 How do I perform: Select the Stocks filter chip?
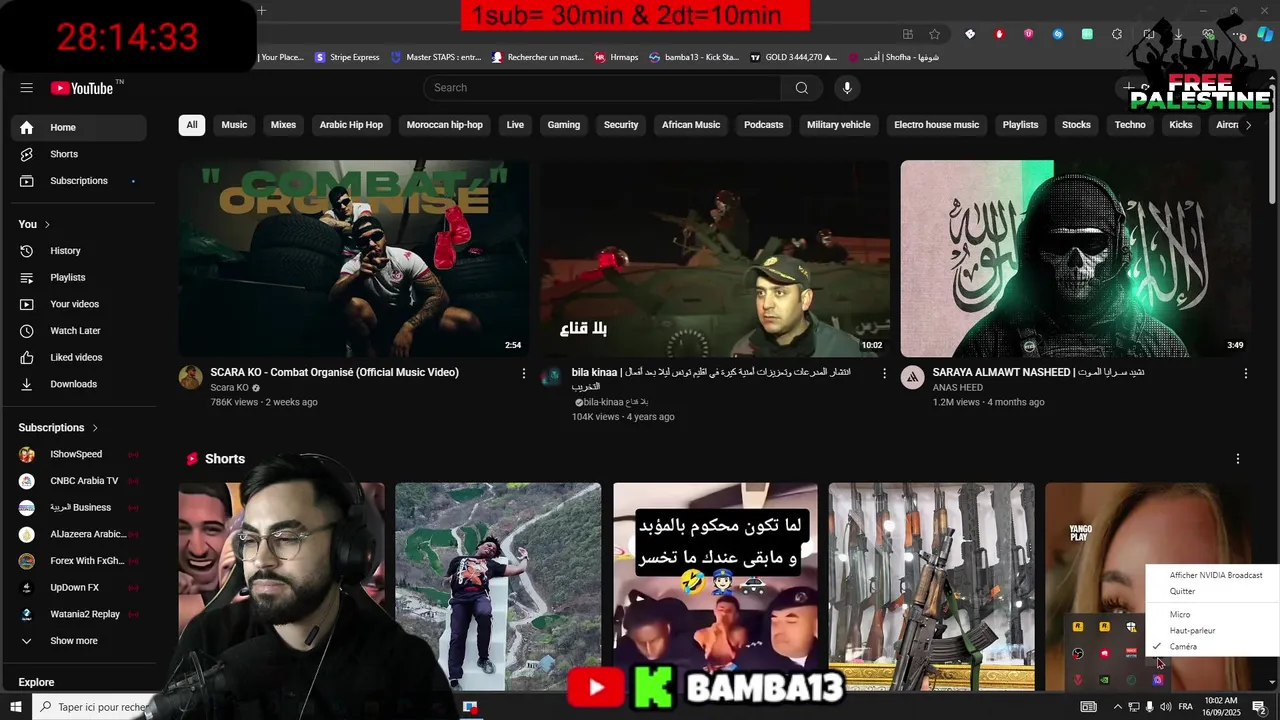pos(1076,125)
